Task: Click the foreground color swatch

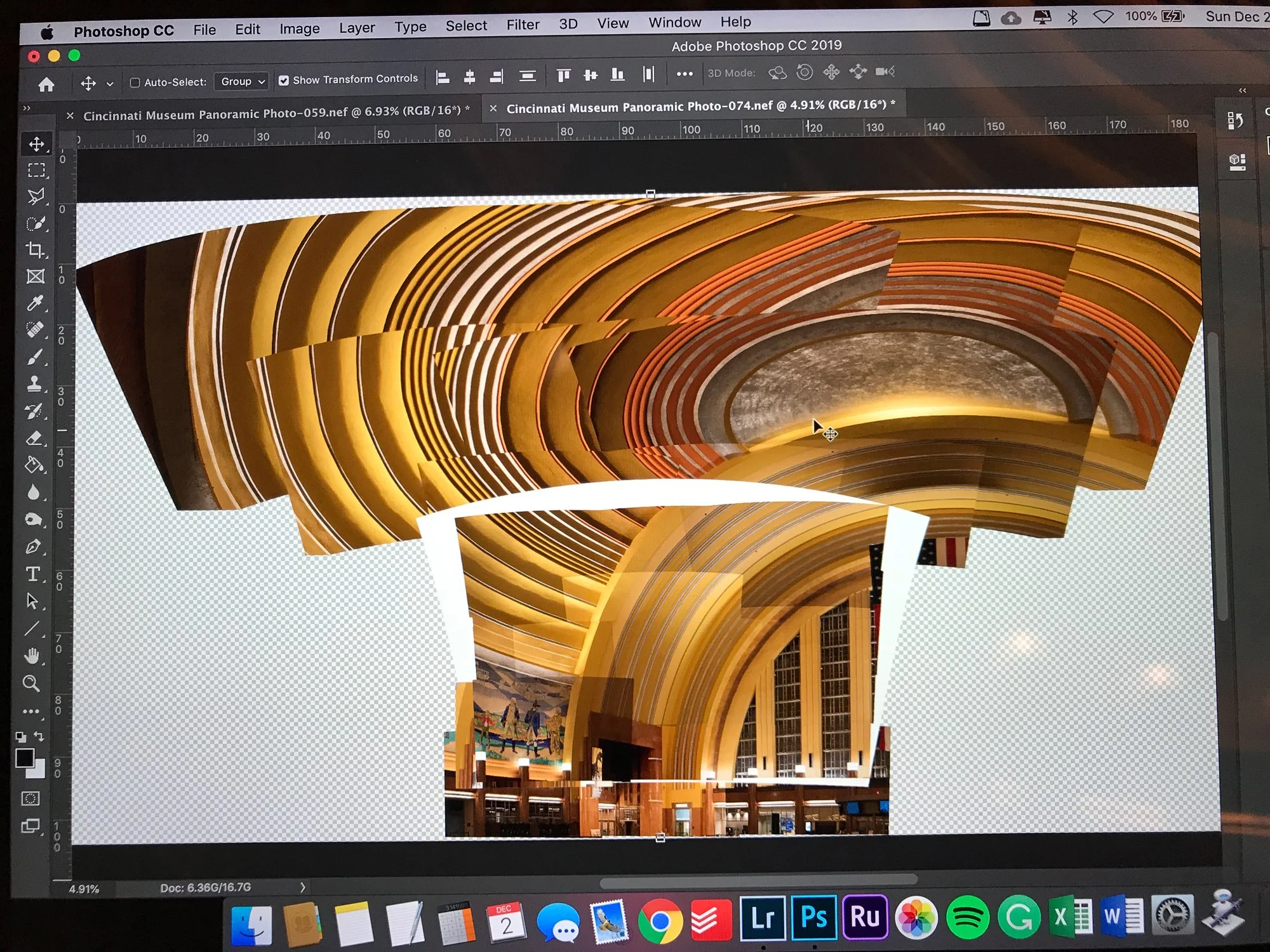Action: click(25, 757)
